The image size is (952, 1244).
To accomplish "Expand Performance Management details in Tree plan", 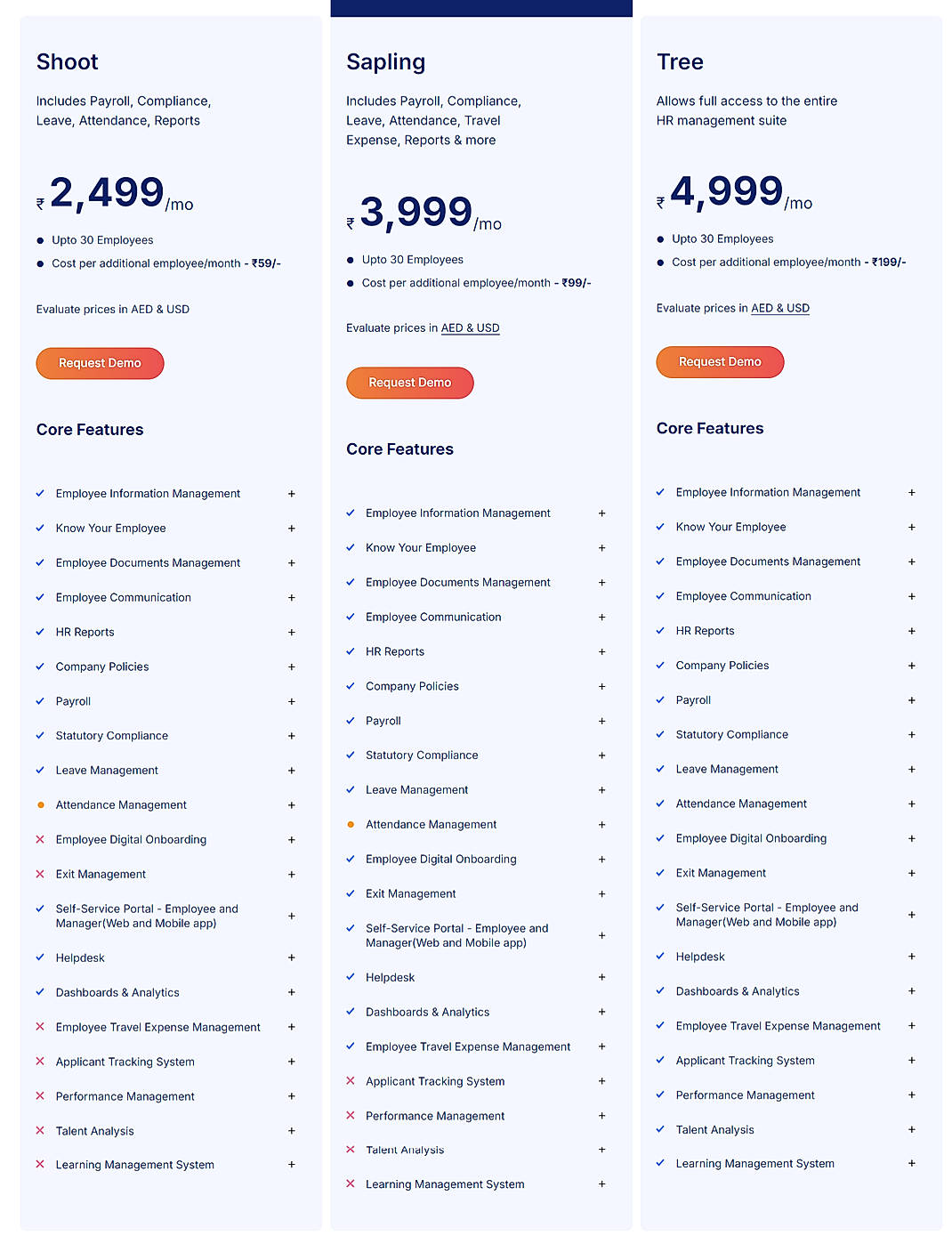I will pos(912,1095).
